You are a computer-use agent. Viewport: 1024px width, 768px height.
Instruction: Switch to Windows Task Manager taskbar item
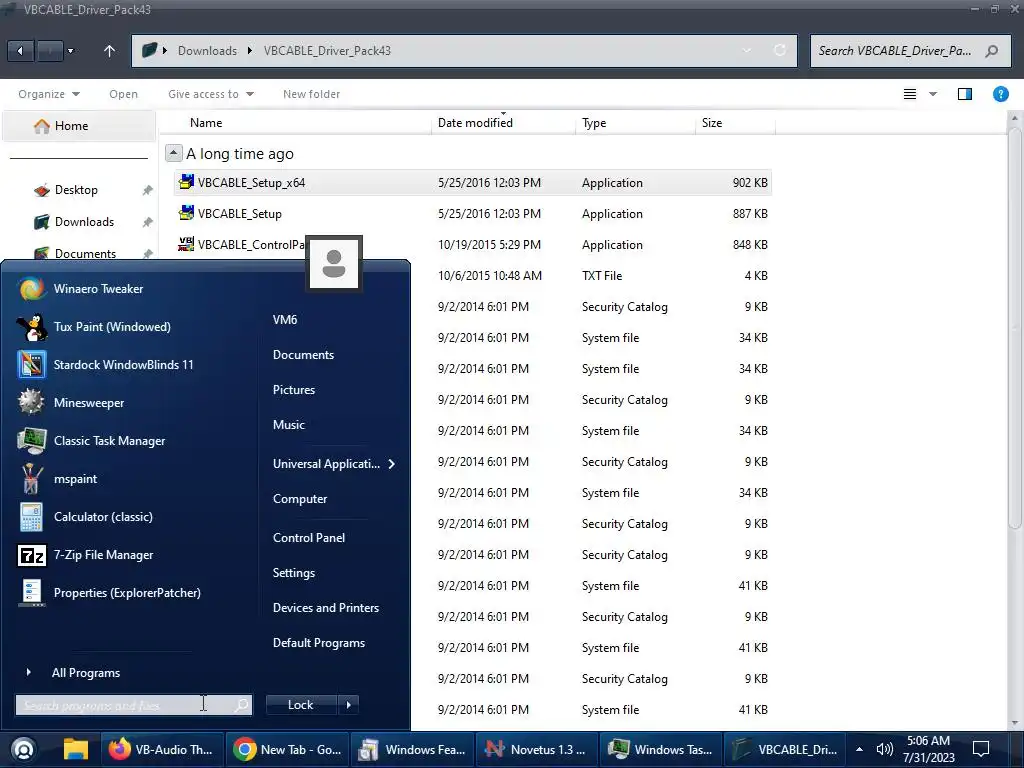(661, 749)
